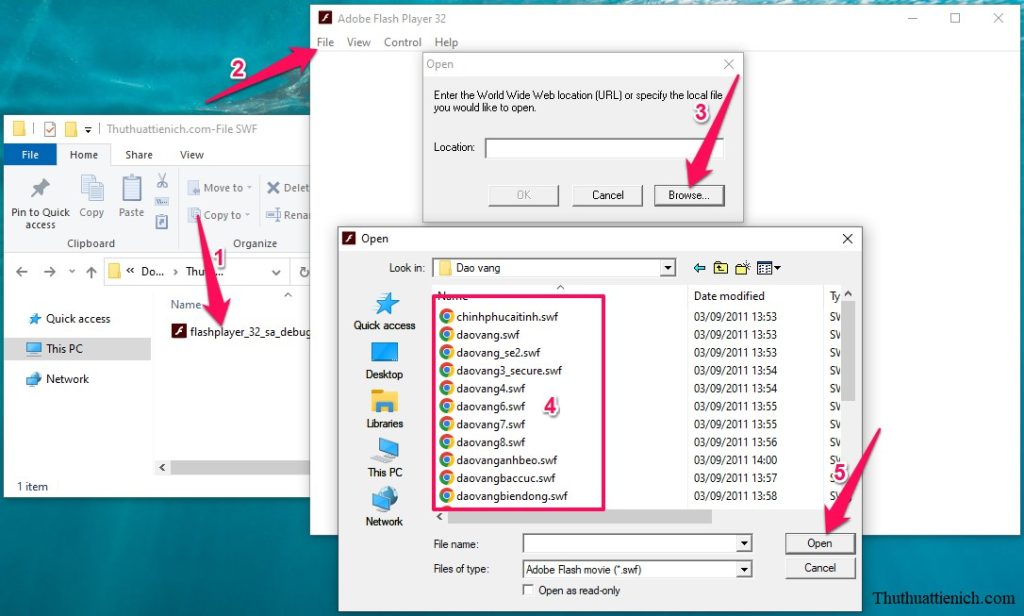Click the Go back arrow icon in Open dialog
Image resolution: width=1024 pixels, height=616 pixels.
pyautogui.click(x=697, y=268)
